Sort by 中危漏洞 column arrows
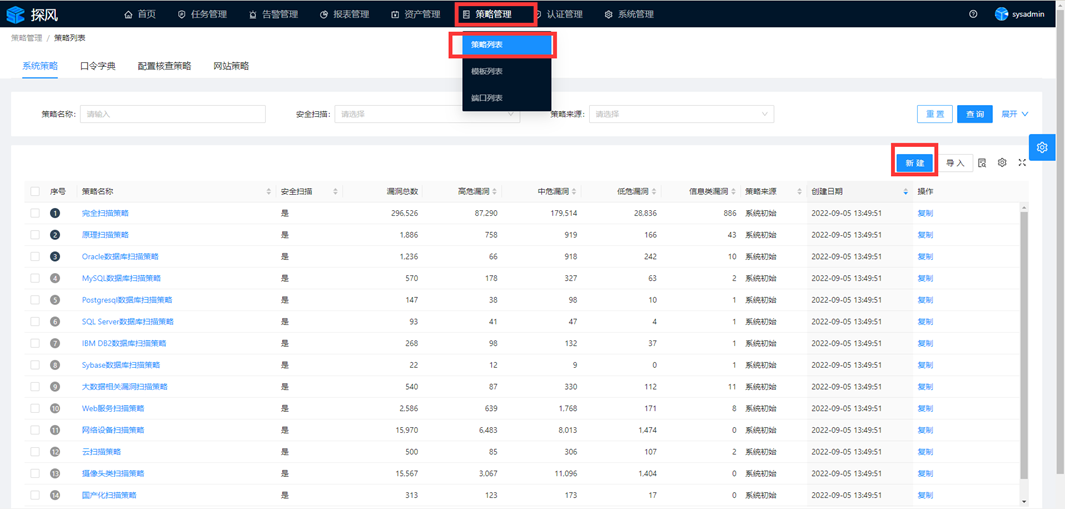 [x=574, y=192]
